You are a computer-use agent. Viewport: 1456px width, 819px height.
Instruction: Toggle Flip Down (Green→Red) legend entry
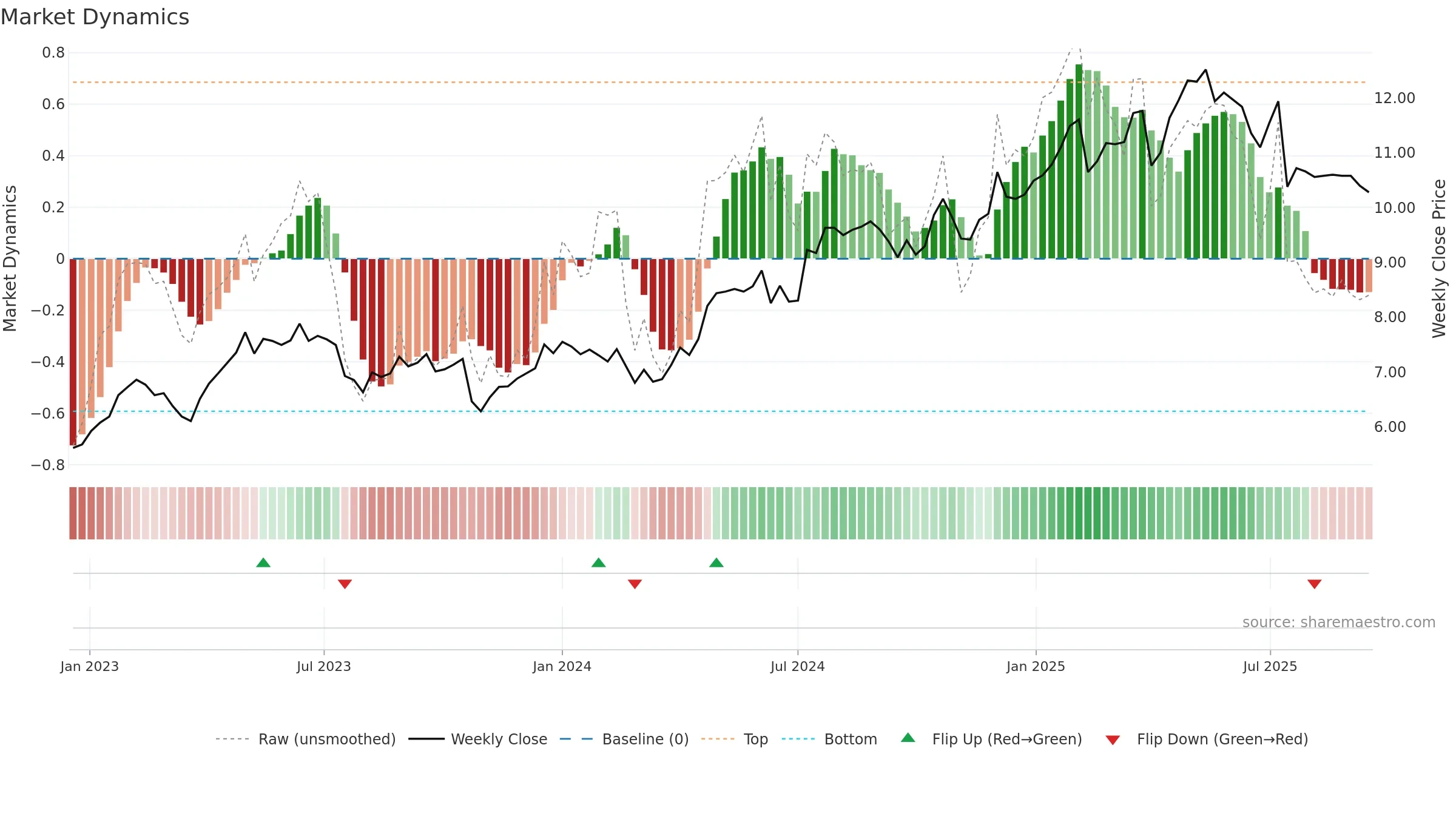1207,739
